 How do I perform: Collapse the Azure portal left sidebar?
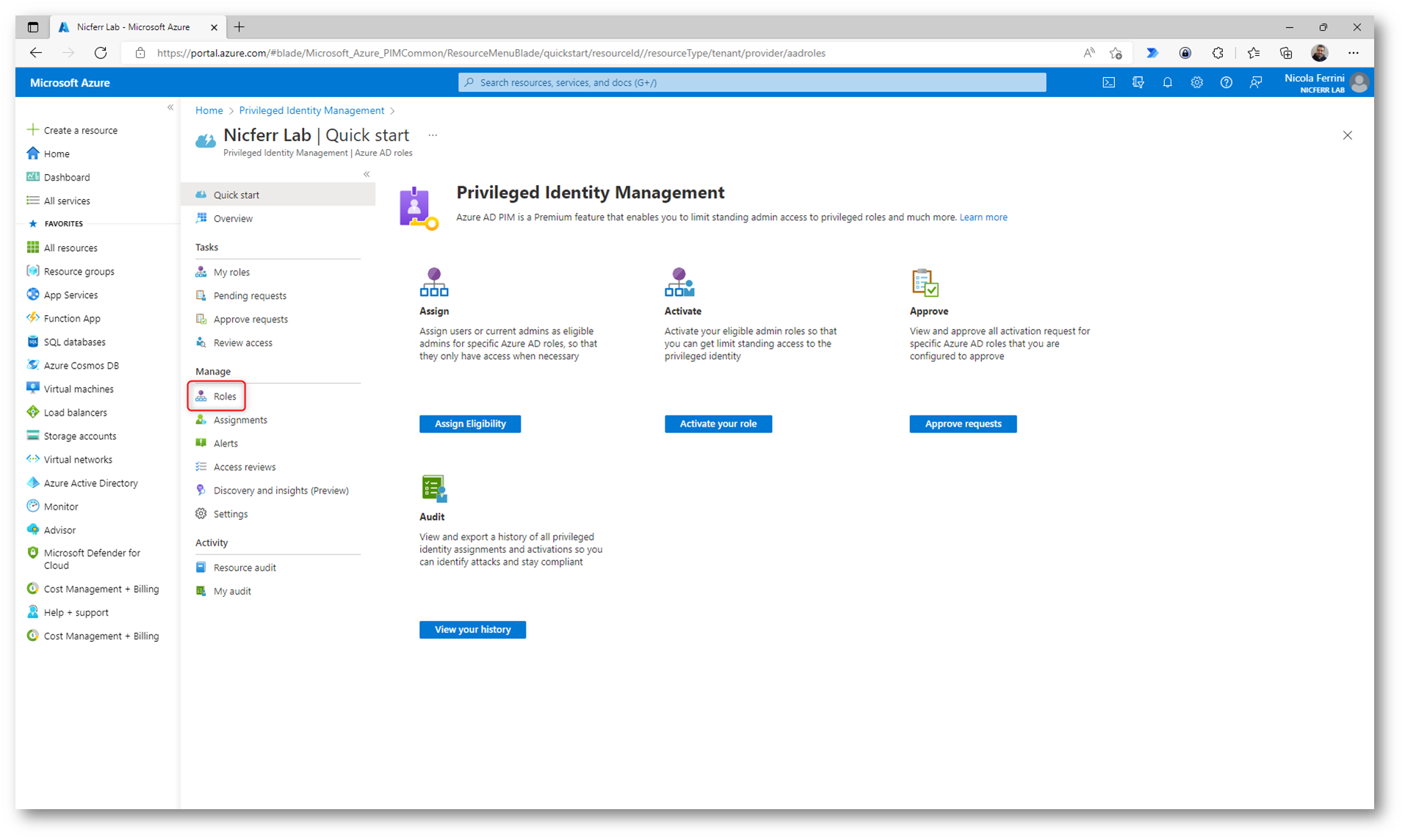pyautogui.click(x=170, y=107)
